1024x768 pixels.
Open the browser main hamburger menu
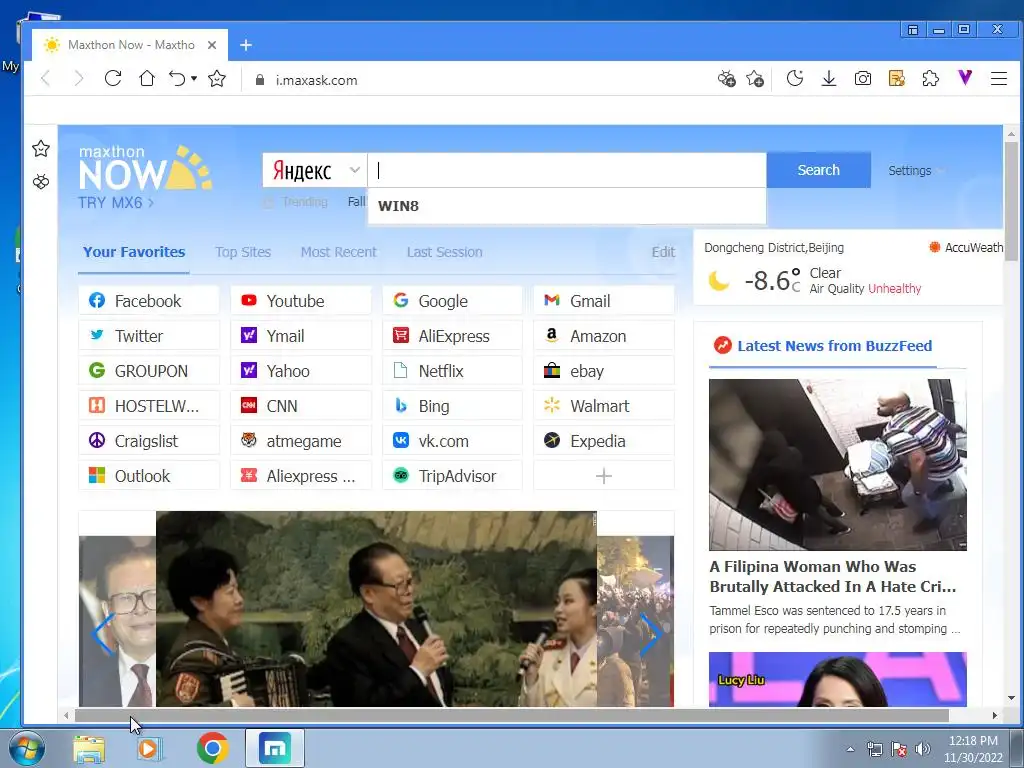point(999,79)
